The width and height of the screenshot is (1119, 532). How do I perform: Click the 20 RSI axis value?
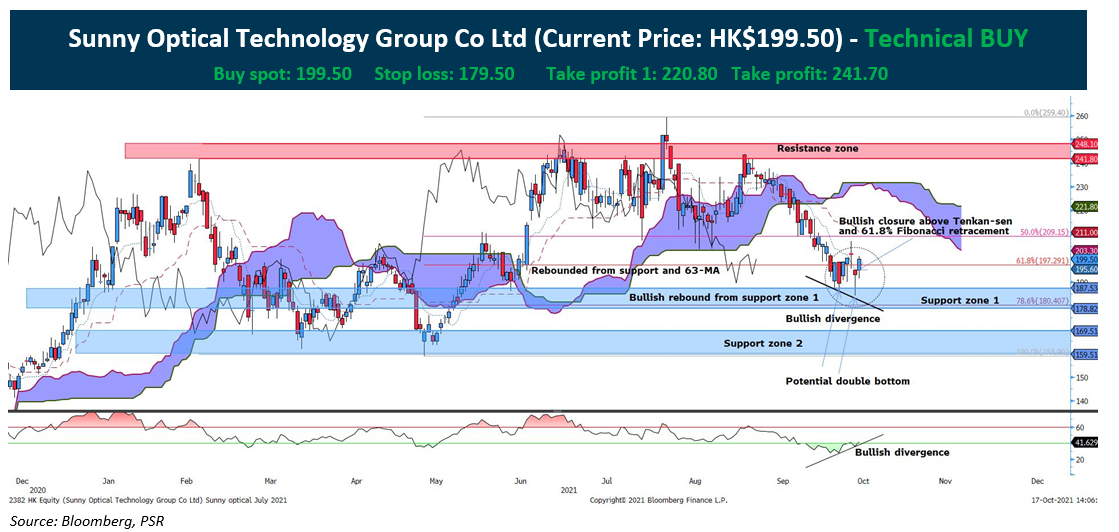tap(1080, 459)
